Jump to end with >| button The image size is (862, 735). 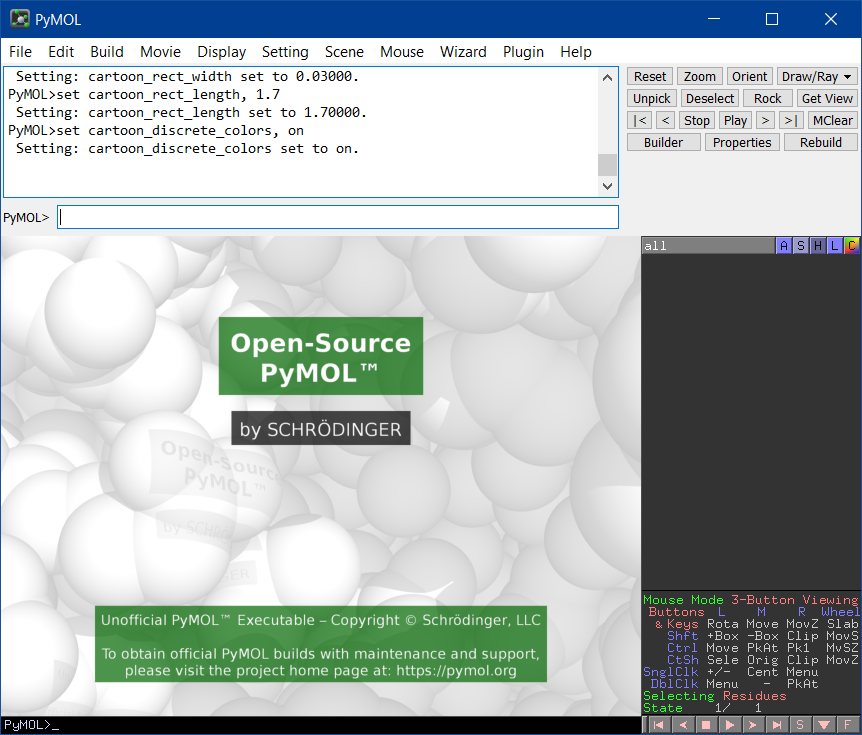pyautogui.click(x=791, y=120)
